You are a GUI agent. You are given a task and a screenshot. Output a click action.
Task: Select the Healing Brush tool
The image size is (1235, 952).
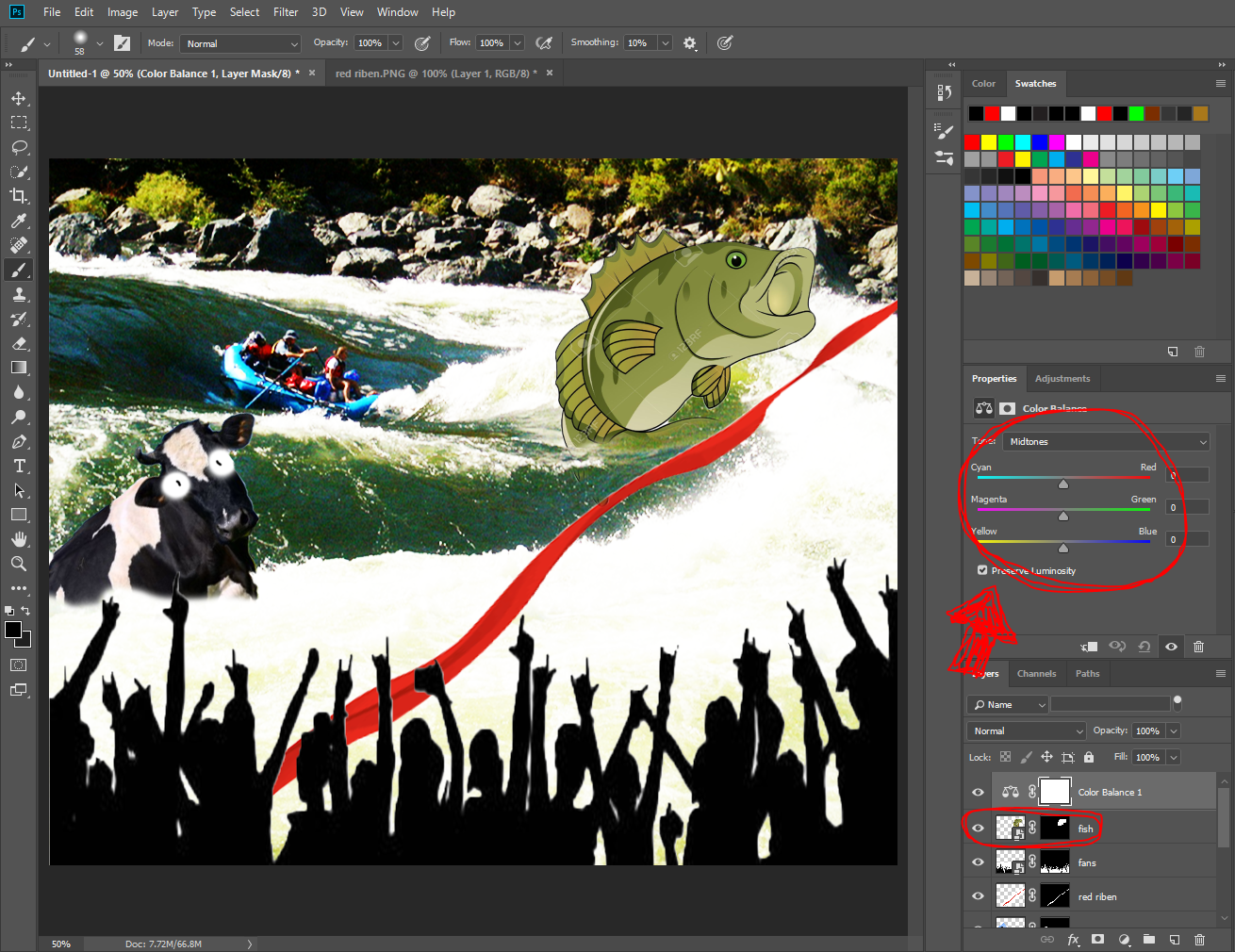[x=19, y=245]
